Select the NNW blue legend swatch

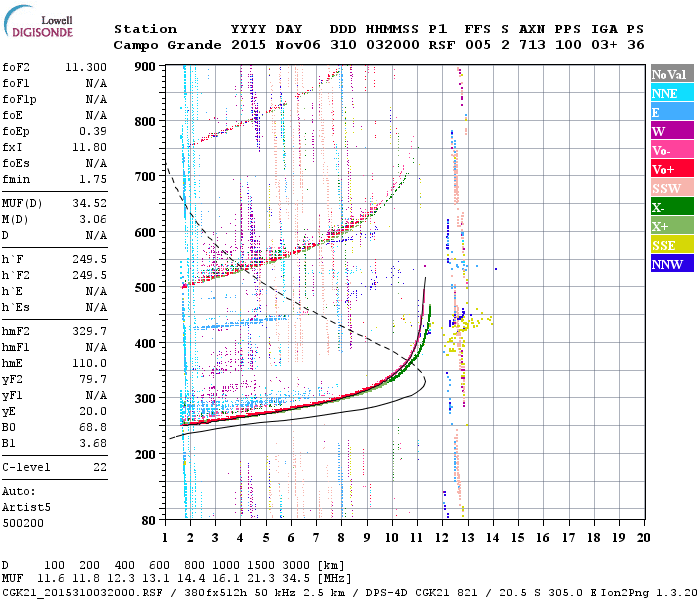tap(672, 263)
